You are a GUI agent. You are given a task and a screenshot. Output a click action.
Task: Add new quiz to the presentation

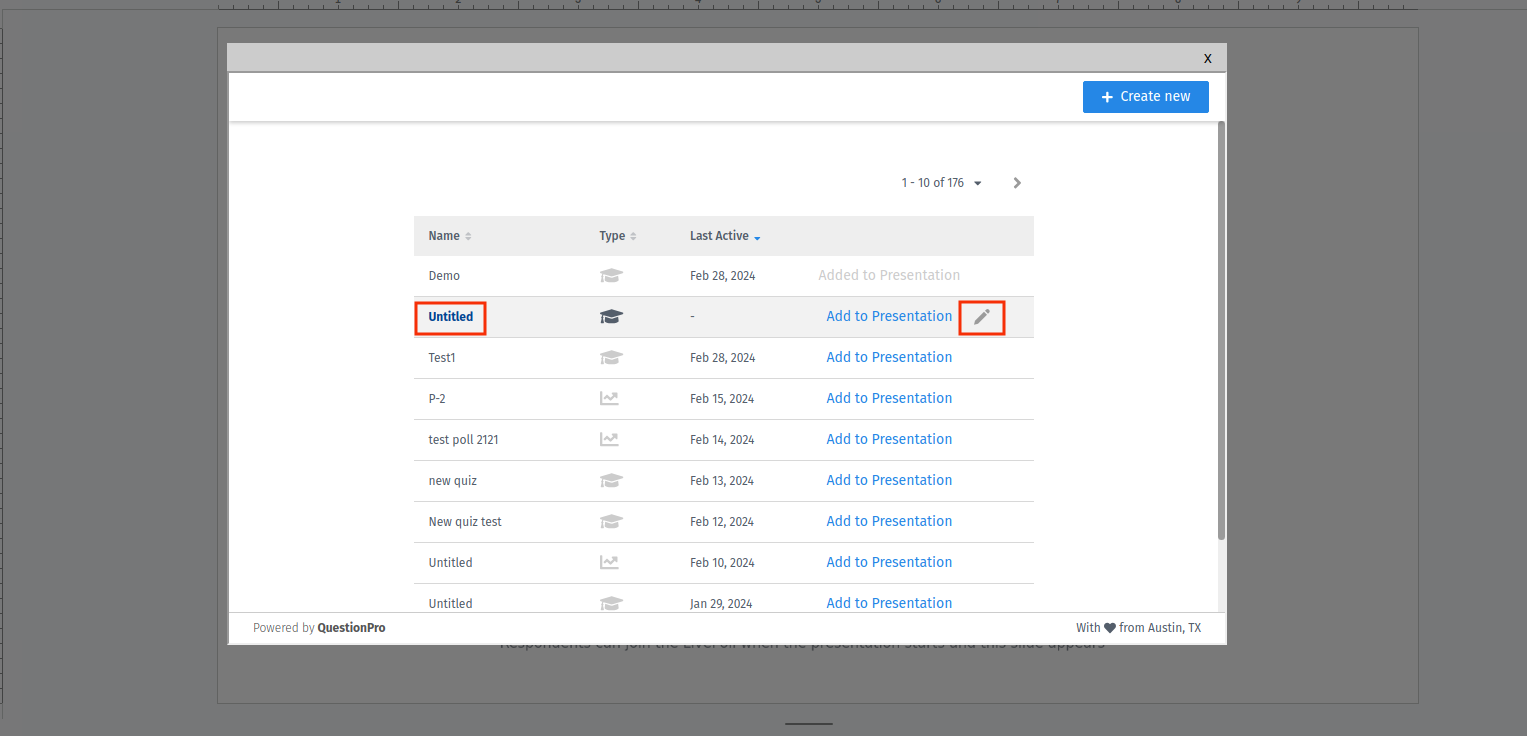[x=889, y=480]
